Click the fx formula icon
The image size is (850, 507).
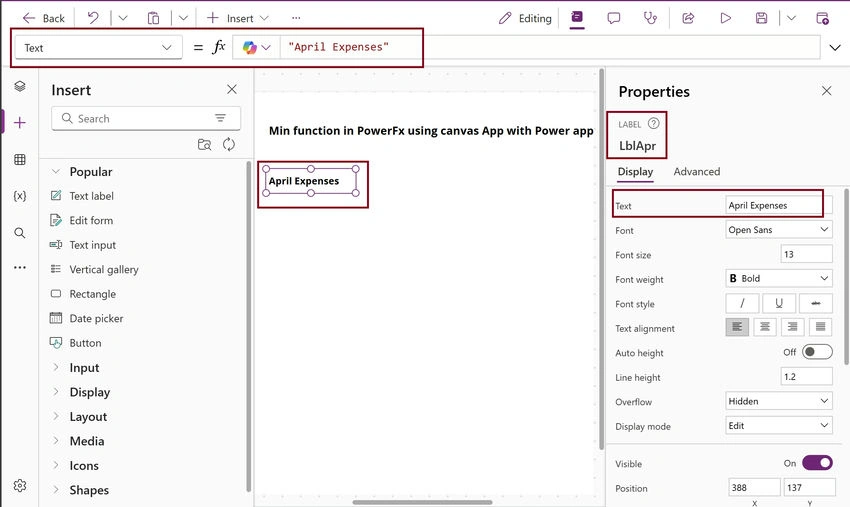pos(218,47)
